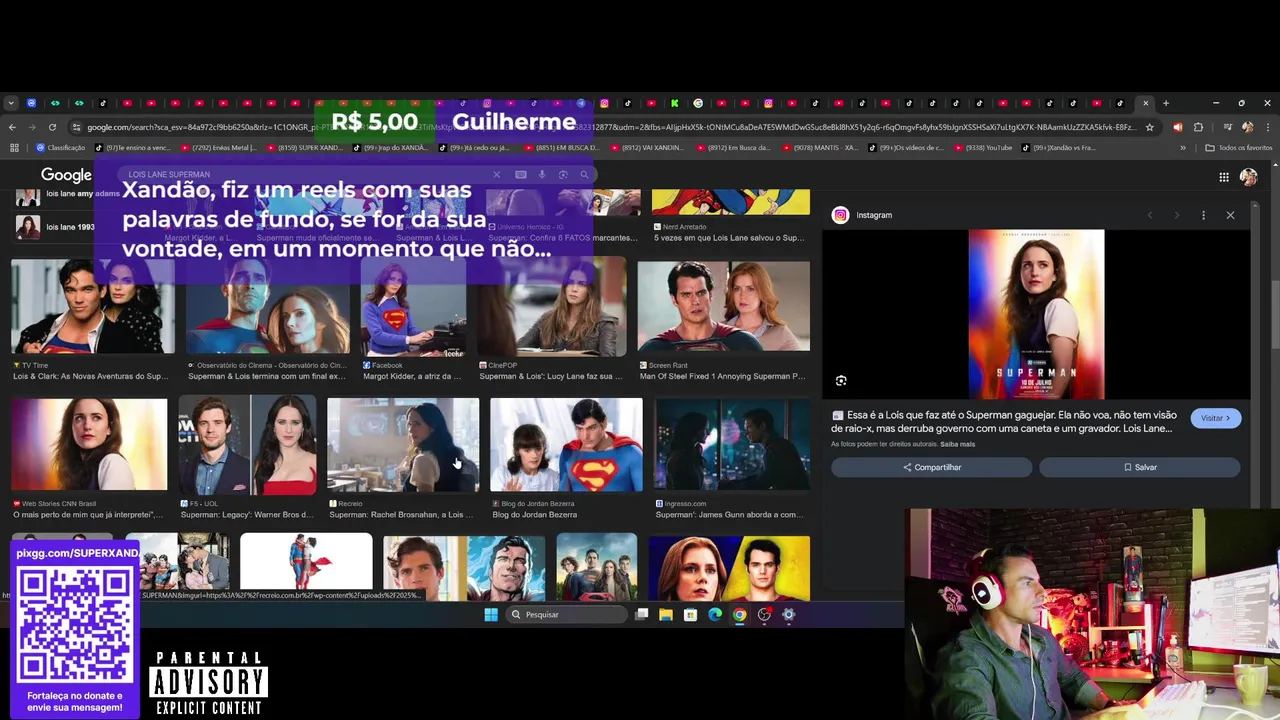Open the Google account avatar
The image size is (1280, 720).
(x=1249, y=177)
